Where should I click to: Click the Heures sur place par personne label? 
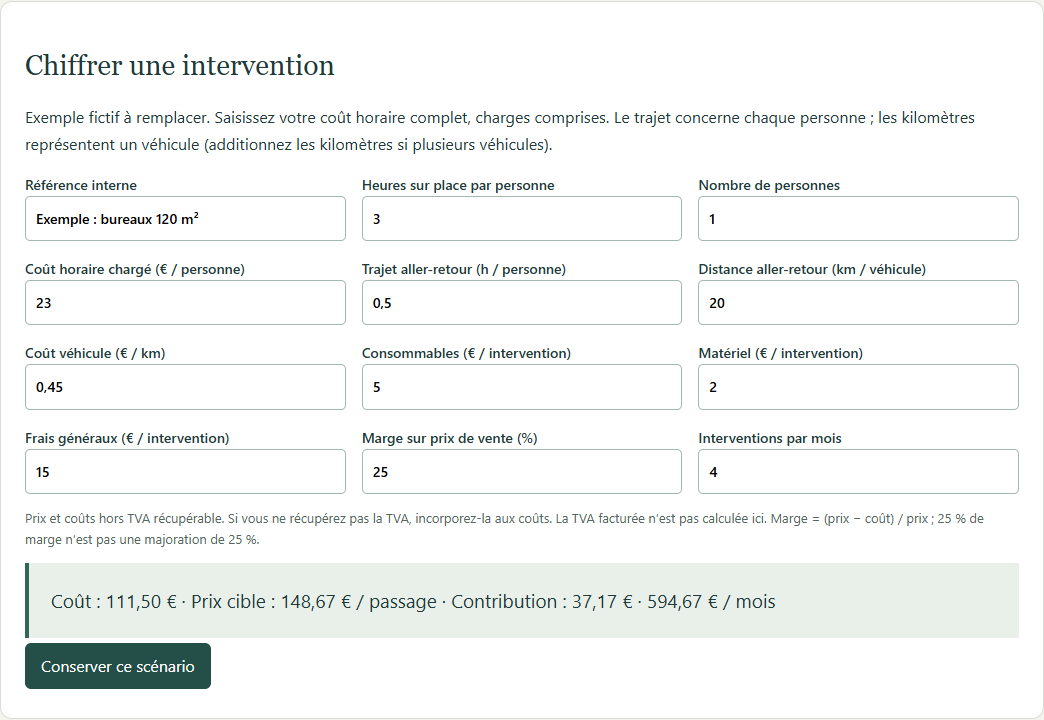point(458,185)
